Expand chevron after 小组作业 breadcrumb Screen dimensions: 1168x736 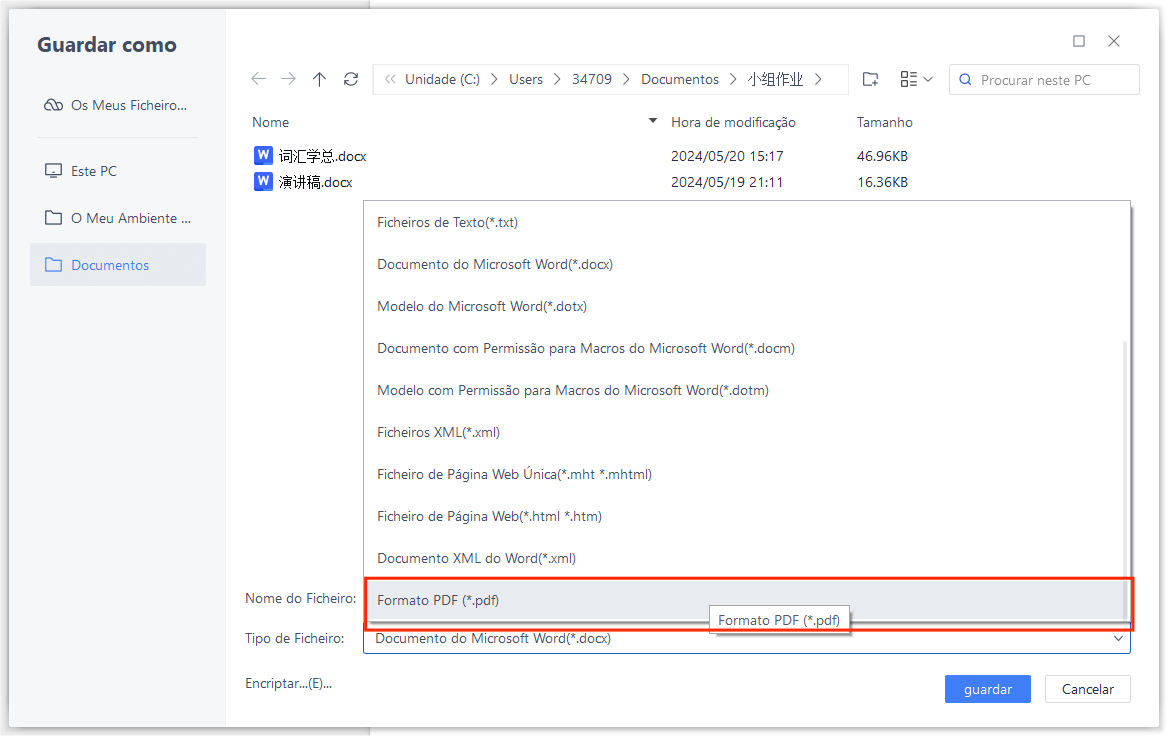819,79
